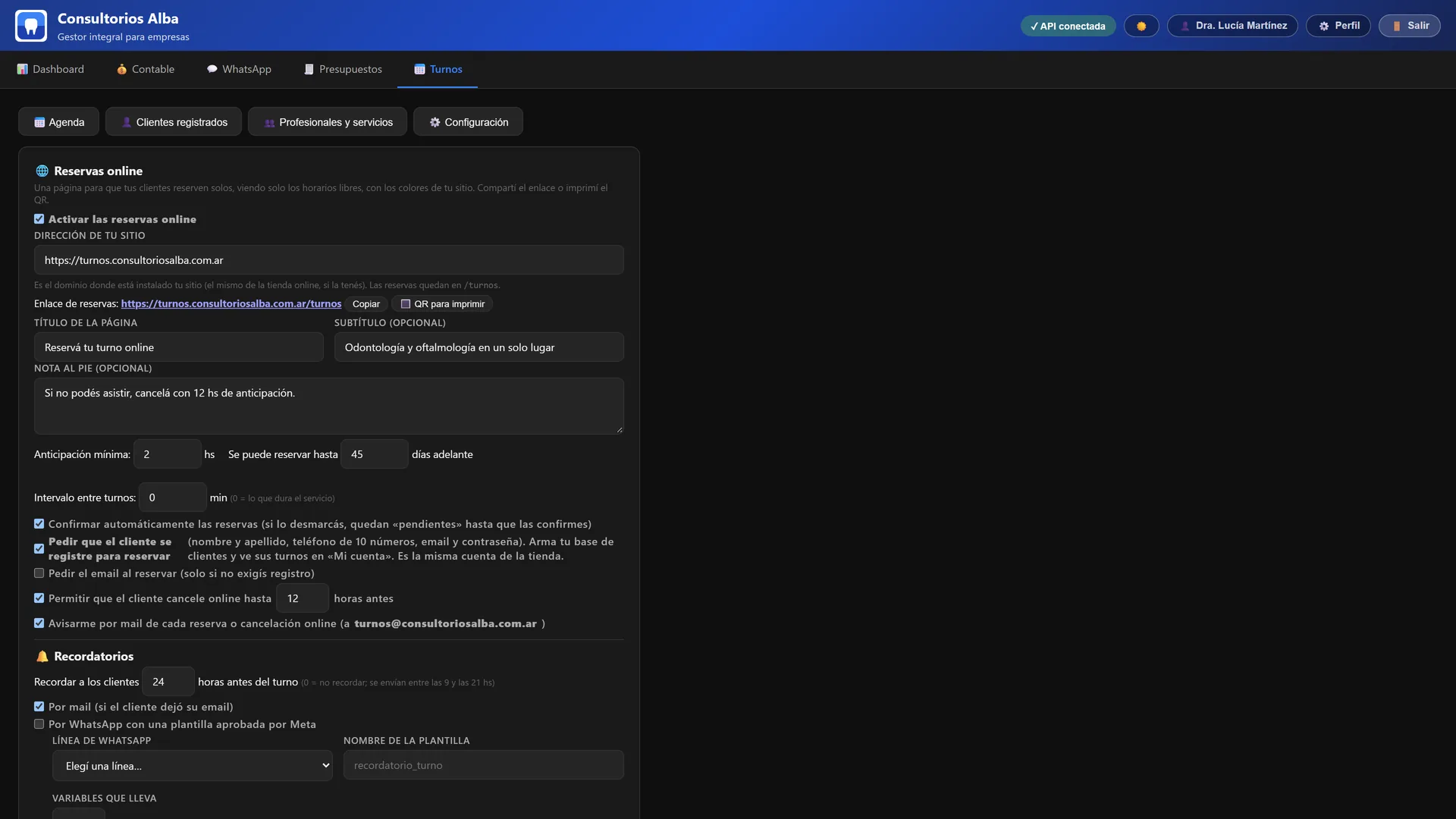Click the Nombre de la plantilla field
The image size is (1456, 819).
click(484, 765)
